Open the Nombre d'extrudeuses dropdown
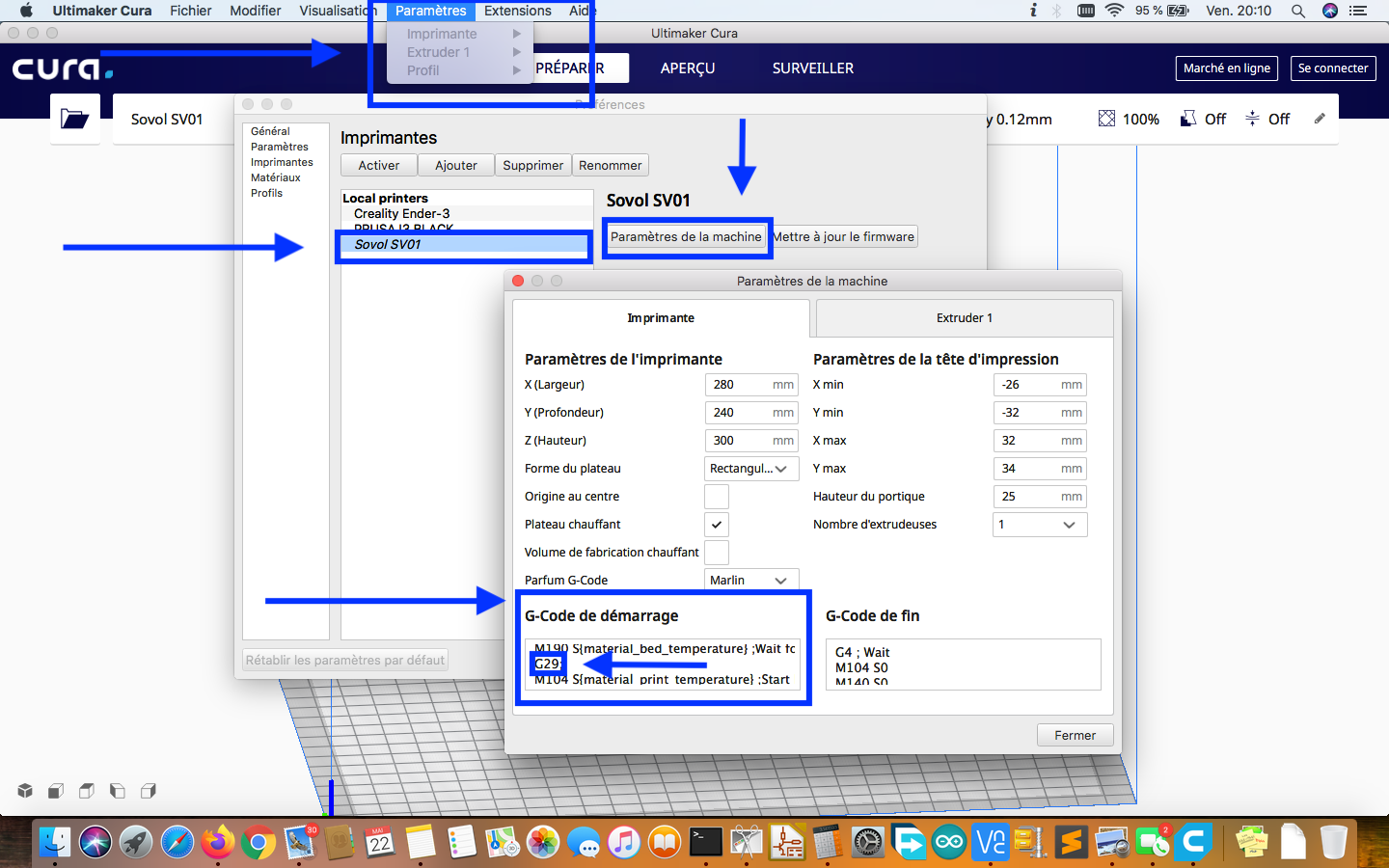The height and width of the screenshot is (868, 1389). click(x=1040, y=525)
